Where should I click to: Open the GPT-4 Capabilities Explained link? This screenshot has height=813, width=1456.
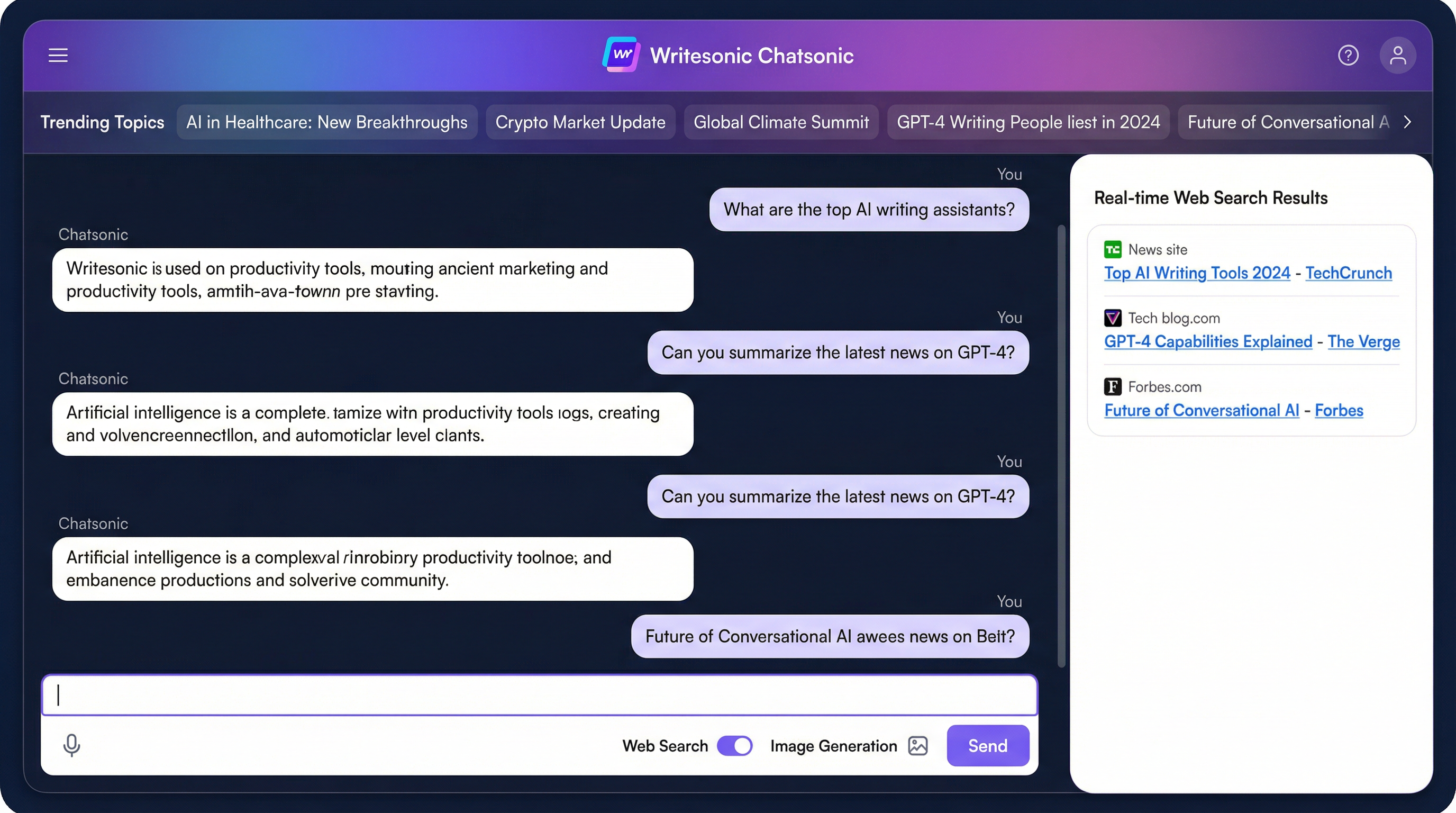point(1208,341)
